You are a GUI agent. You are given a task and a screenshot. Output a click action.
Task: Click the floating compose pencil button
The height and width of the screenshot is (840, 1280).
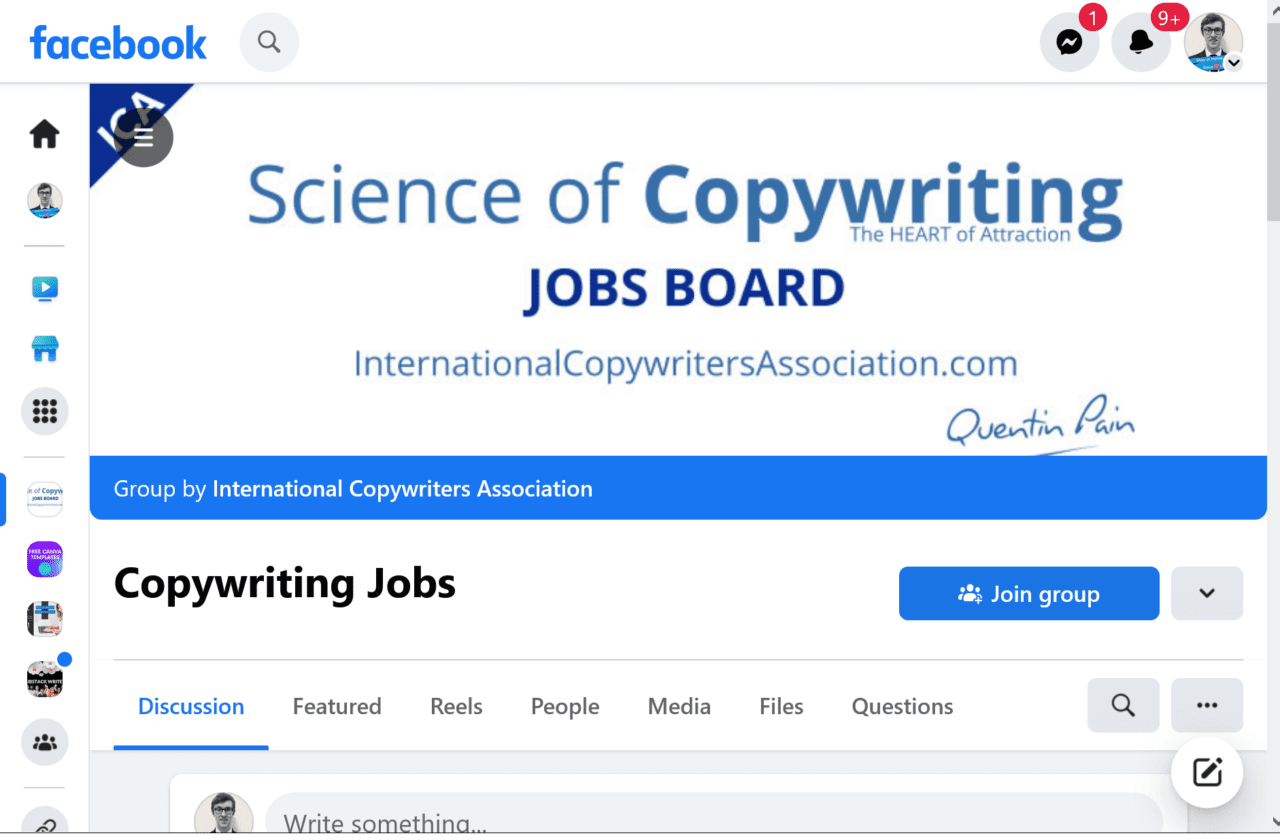coord(1207,772)
